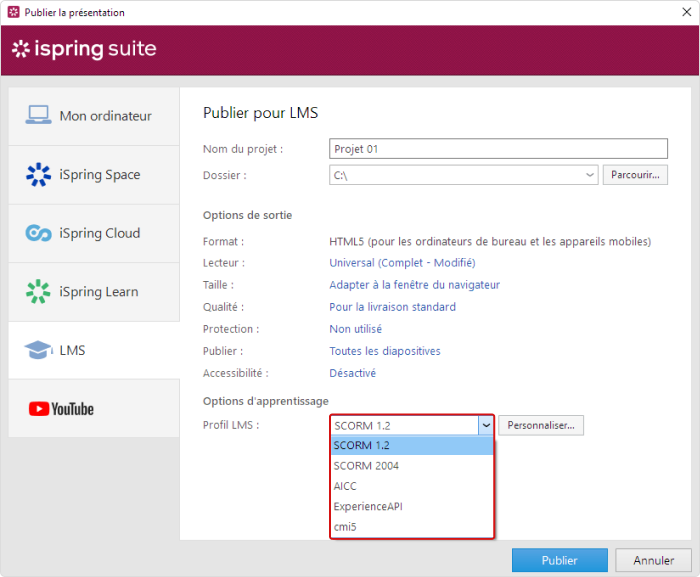The width and height of the screenshot is (700, 577).
Task: Click the Publier pour LMS heading
Action: click(x=260, y=113)
